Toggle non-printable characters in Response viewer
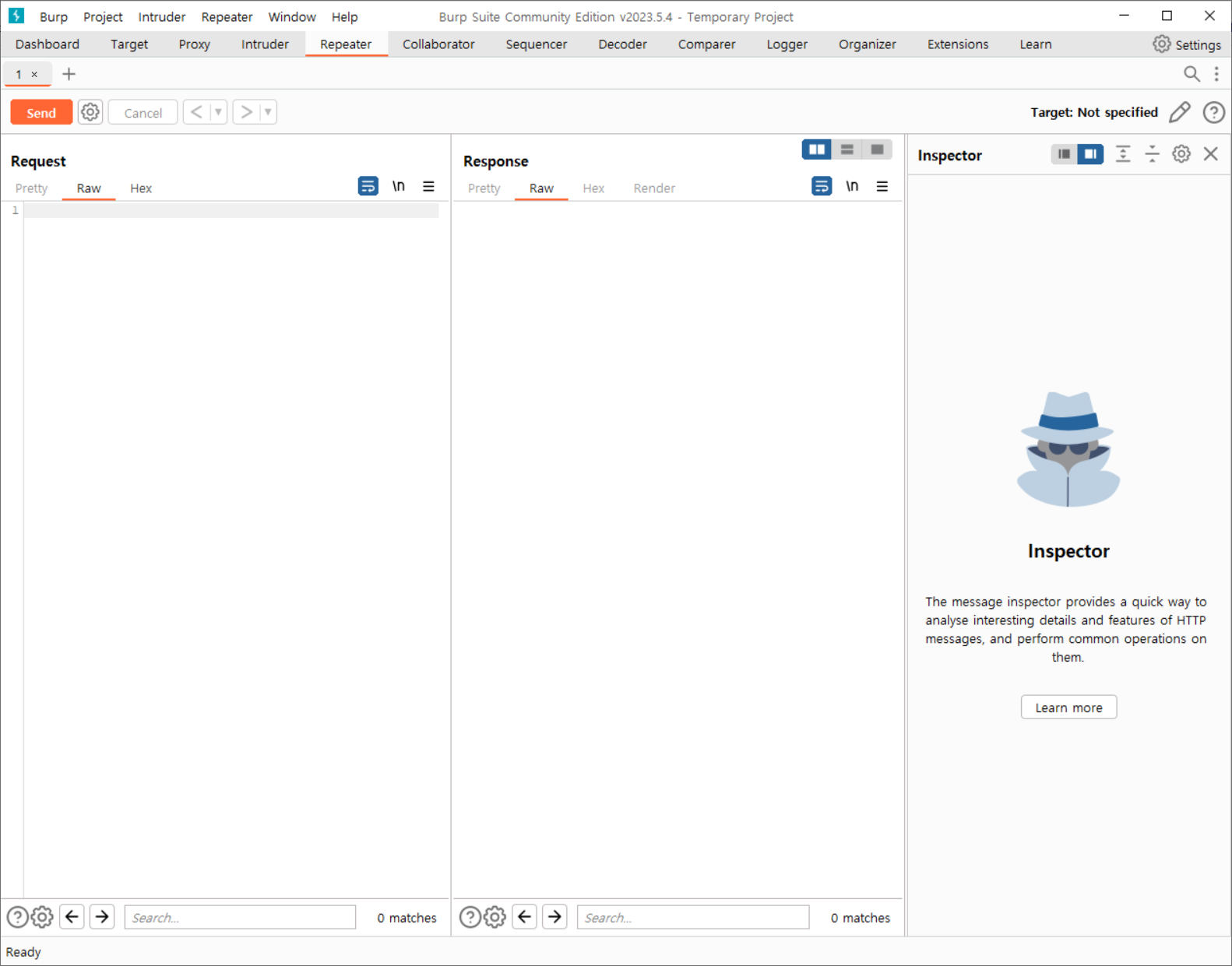 (852, 186)
